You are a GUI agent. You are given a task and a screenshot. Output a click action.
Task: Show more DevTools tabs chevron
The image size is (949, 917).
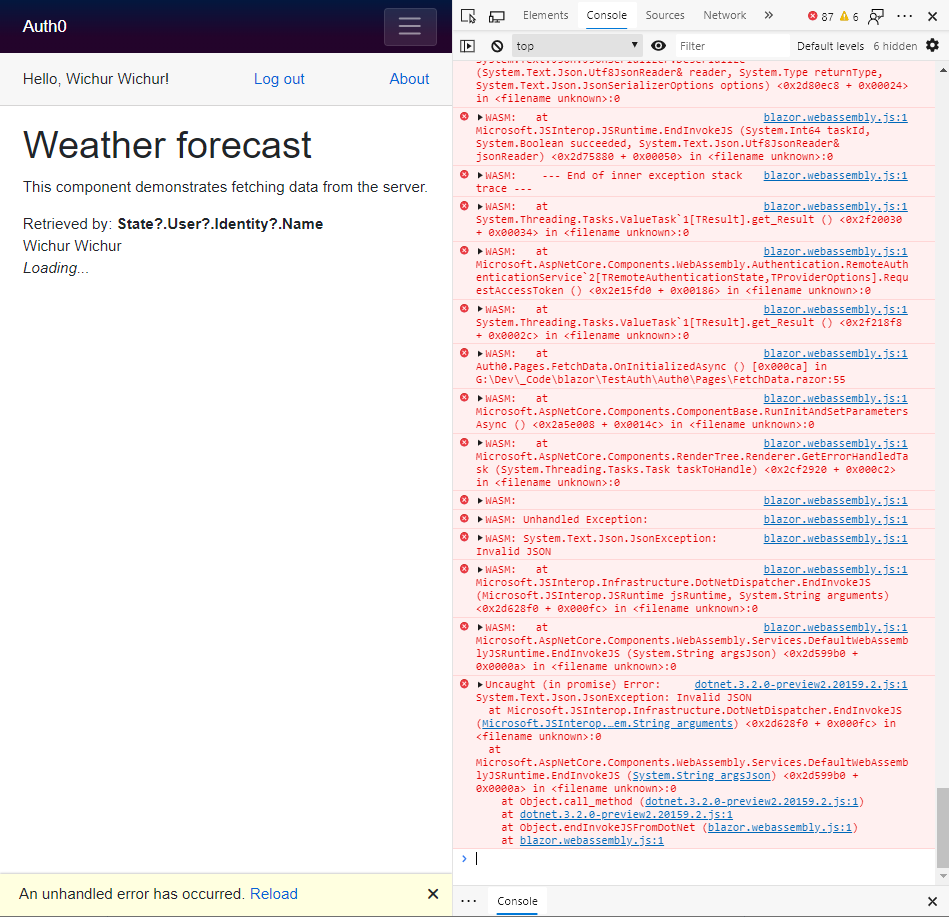(769, 15)
